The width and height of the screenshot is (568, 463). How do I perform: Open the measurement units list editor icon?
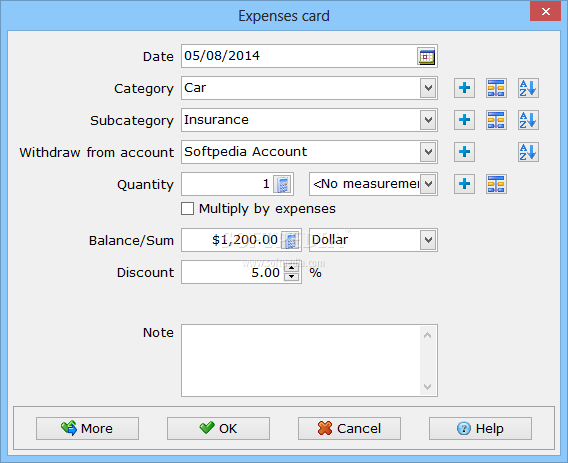pos(496,184)
